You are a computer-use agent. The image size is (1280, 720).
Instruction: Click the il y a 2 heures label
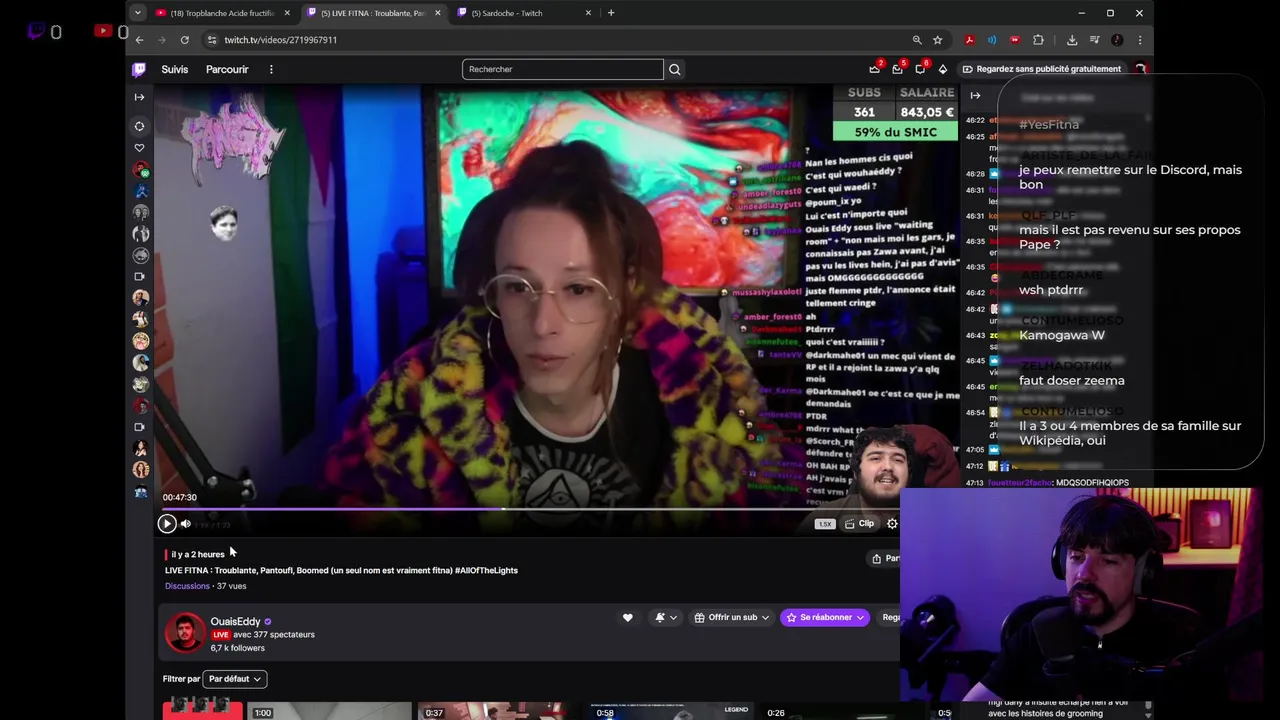(198, 554)
